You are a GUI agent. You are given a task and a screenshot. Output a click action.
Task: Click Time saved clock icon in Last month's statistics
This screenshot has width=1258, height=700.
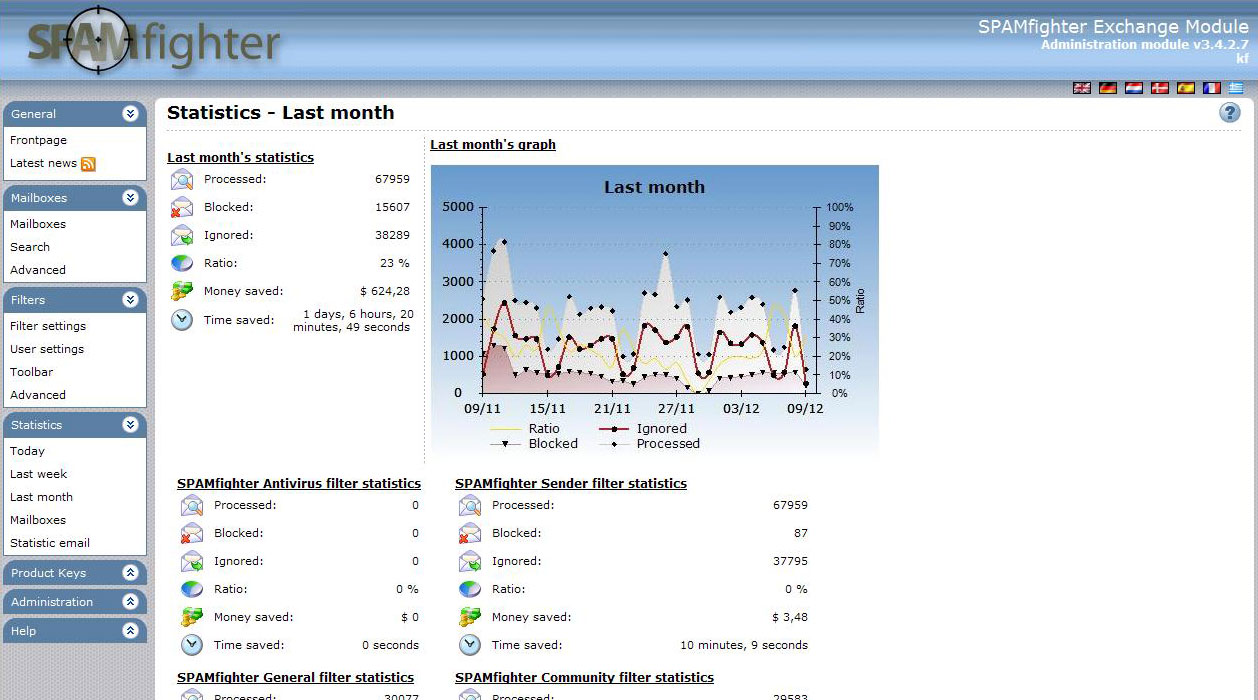(181, 320)
